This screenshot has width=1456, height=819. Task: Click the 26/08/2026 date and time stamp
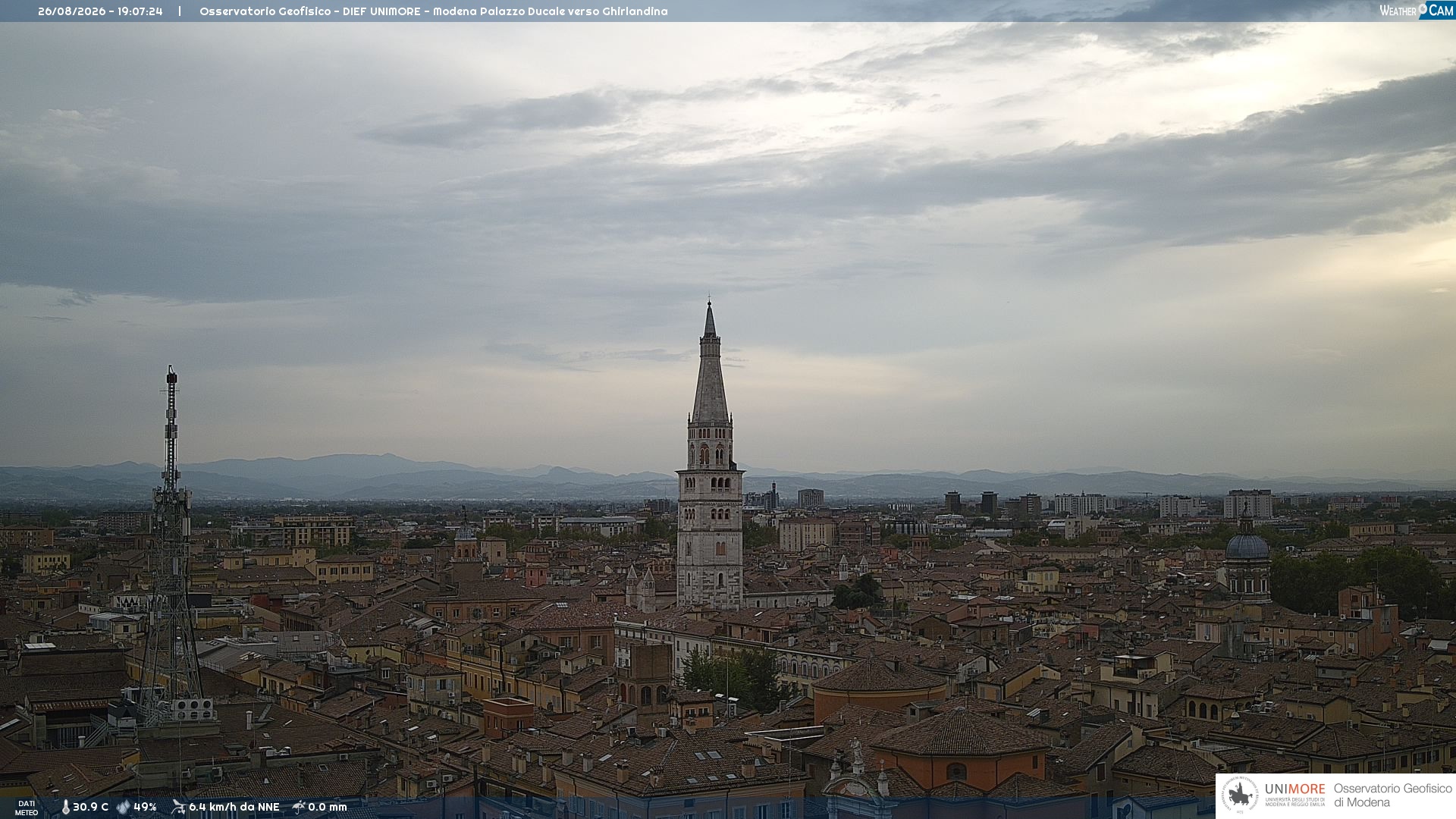100,11
